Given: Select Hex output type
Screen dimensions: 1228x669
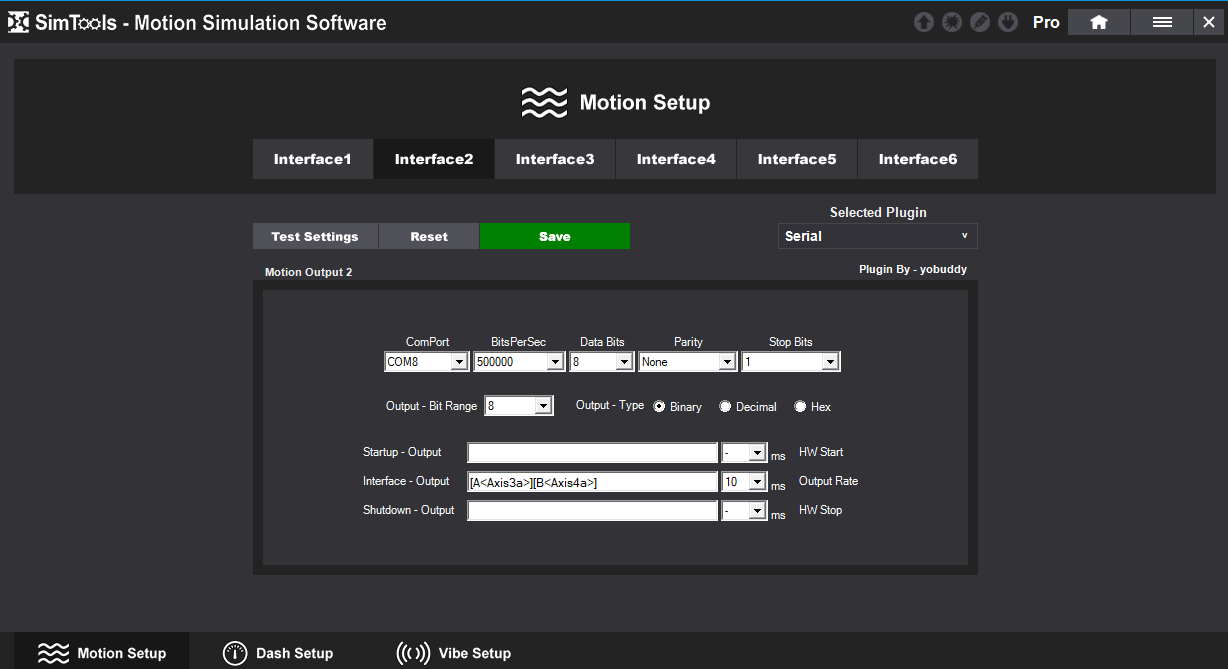Looking at the screenshot, I should click(800, 406).
